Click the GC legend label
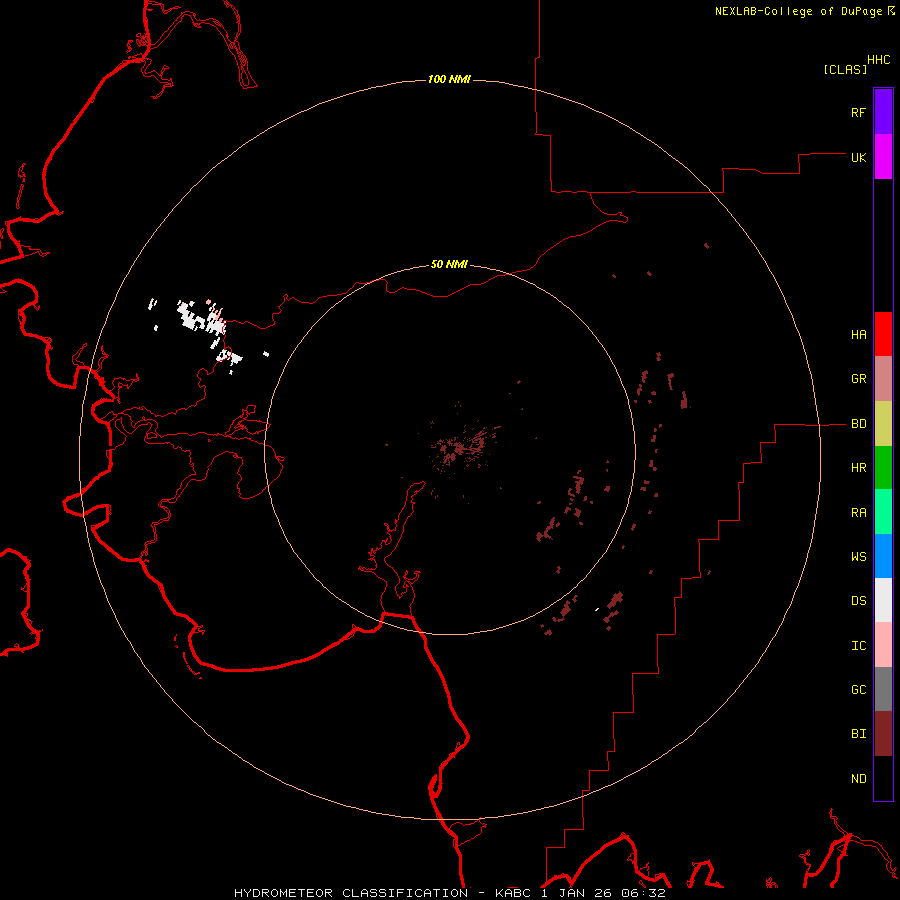 [x=858, y=690]
